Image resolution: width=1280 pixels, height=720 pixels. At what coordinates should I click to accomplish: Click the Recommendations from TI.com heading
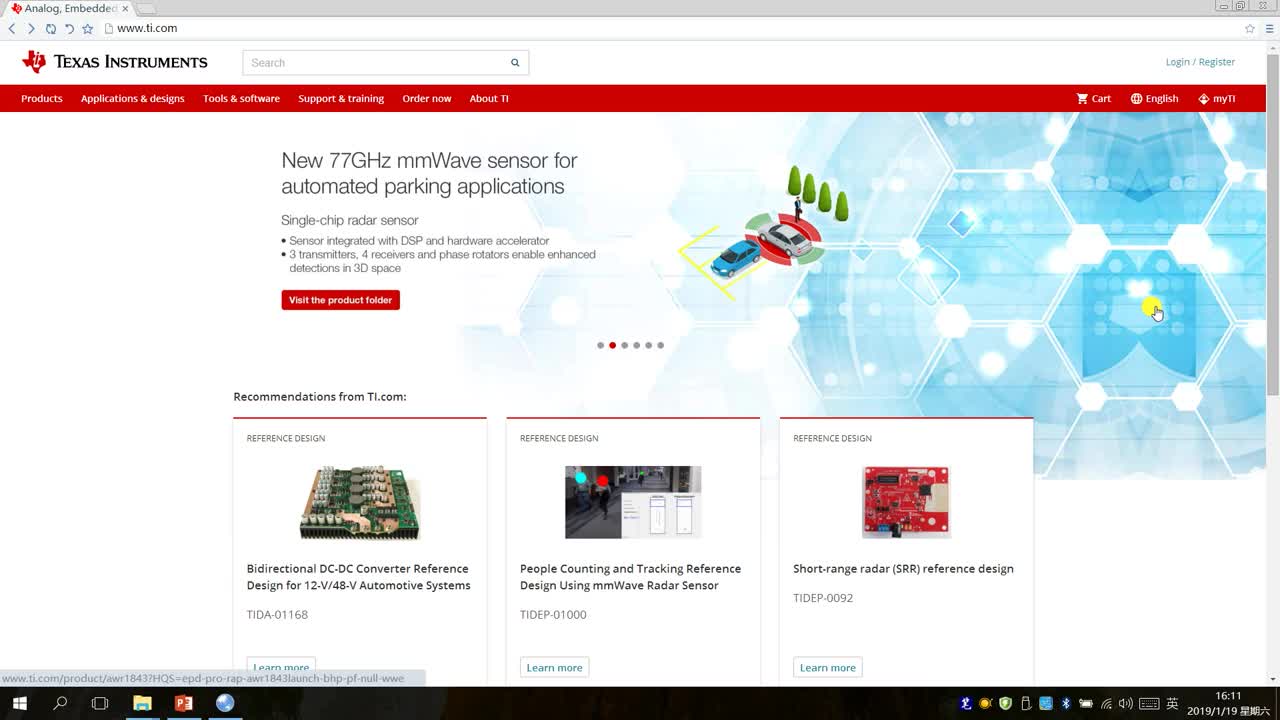[x=320, y=397]
